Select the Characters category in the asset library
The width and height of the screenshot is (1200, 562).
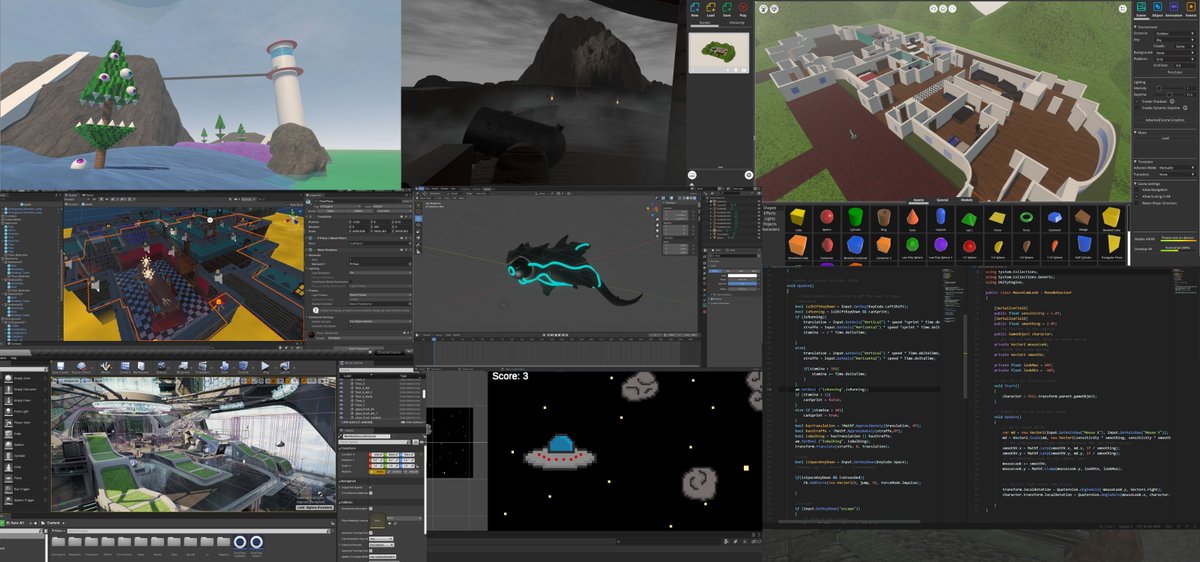tap(771, 229)
